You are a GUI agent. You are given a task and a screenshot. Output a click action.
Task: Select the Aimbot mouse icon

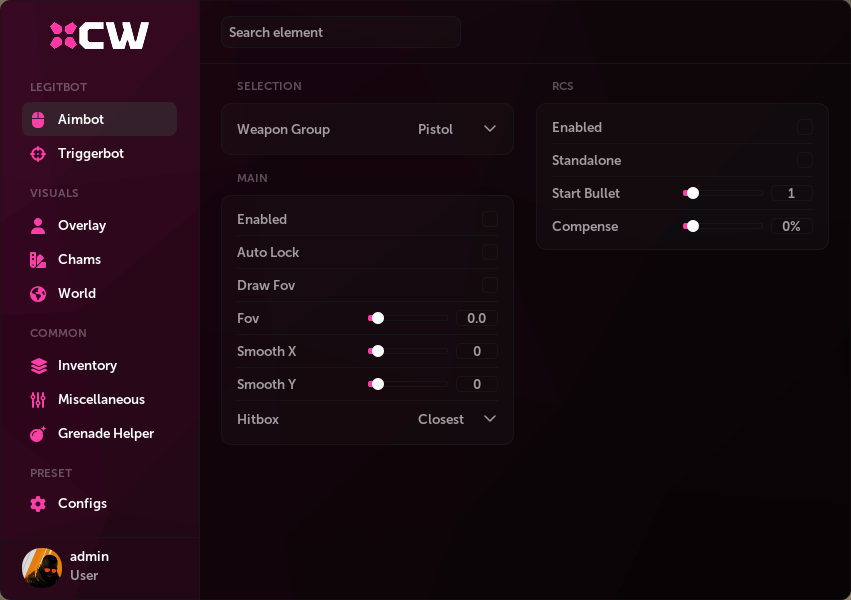pos(37,119)
